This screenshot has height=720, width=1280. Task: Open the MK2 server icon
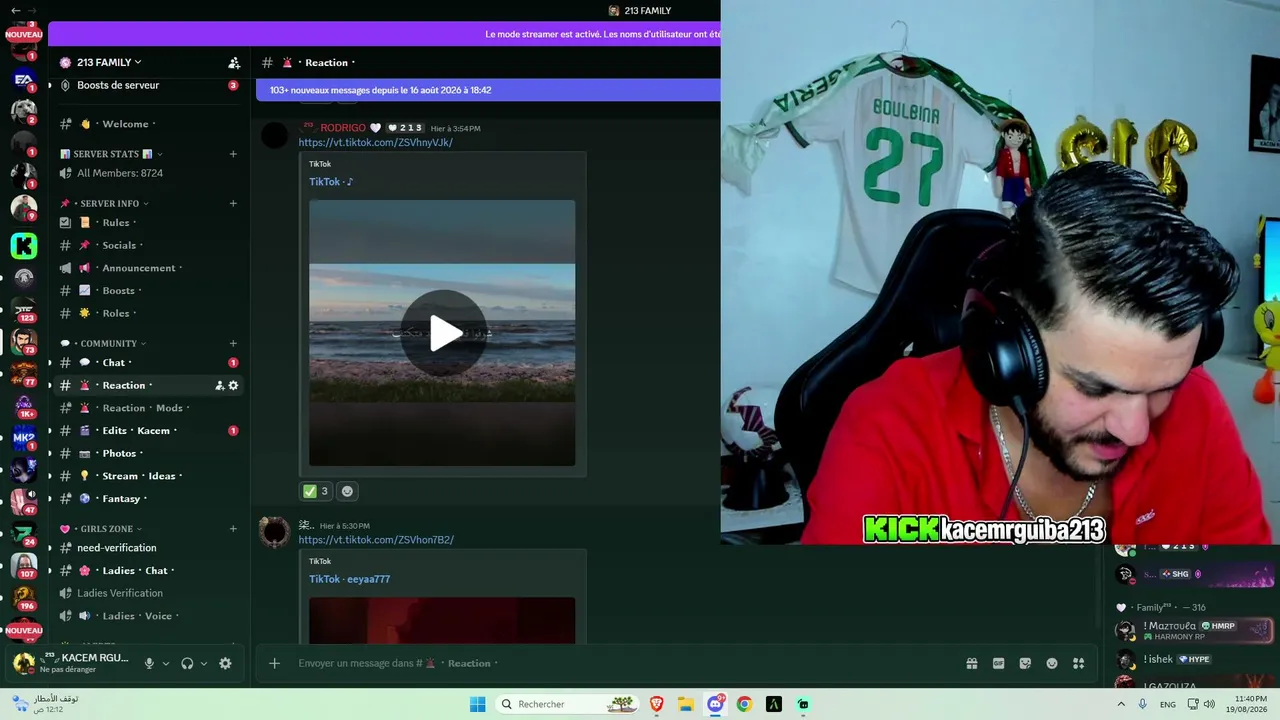coord(23,438)
